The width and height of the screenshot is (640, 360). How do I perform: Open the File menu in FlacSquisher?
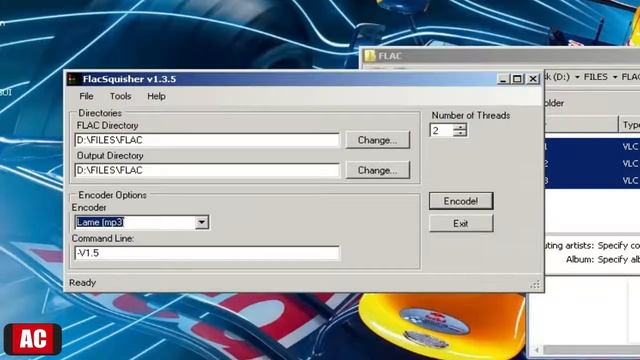point(86,96)
